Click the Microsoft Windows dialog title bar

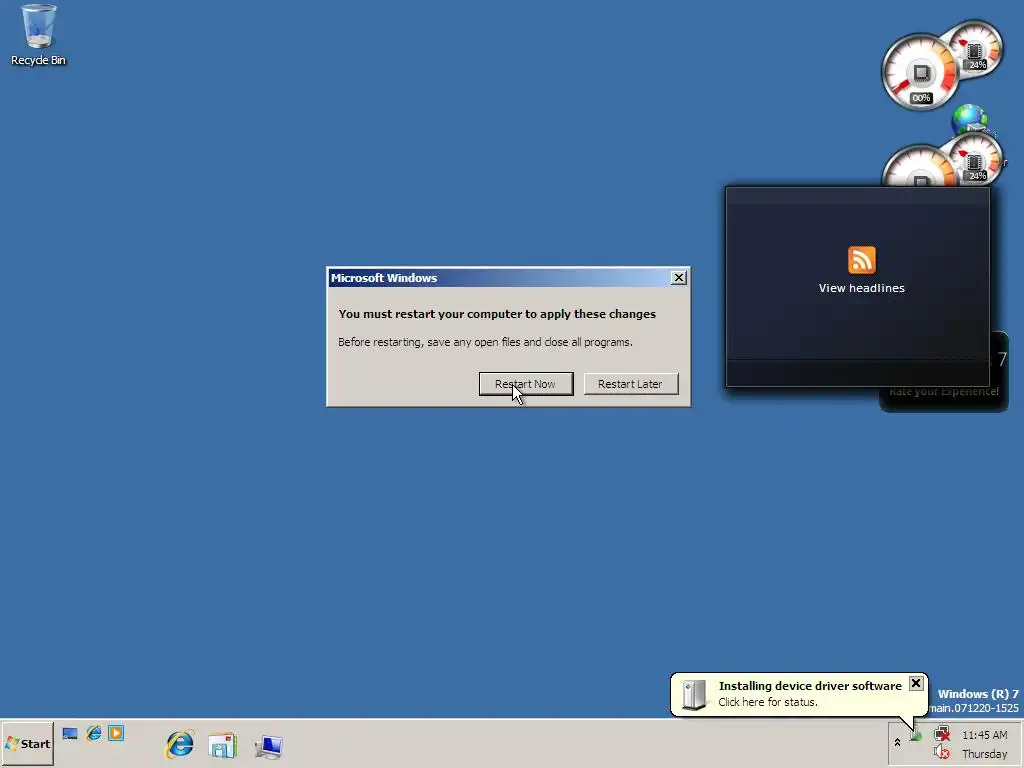[x=499, y=278]
